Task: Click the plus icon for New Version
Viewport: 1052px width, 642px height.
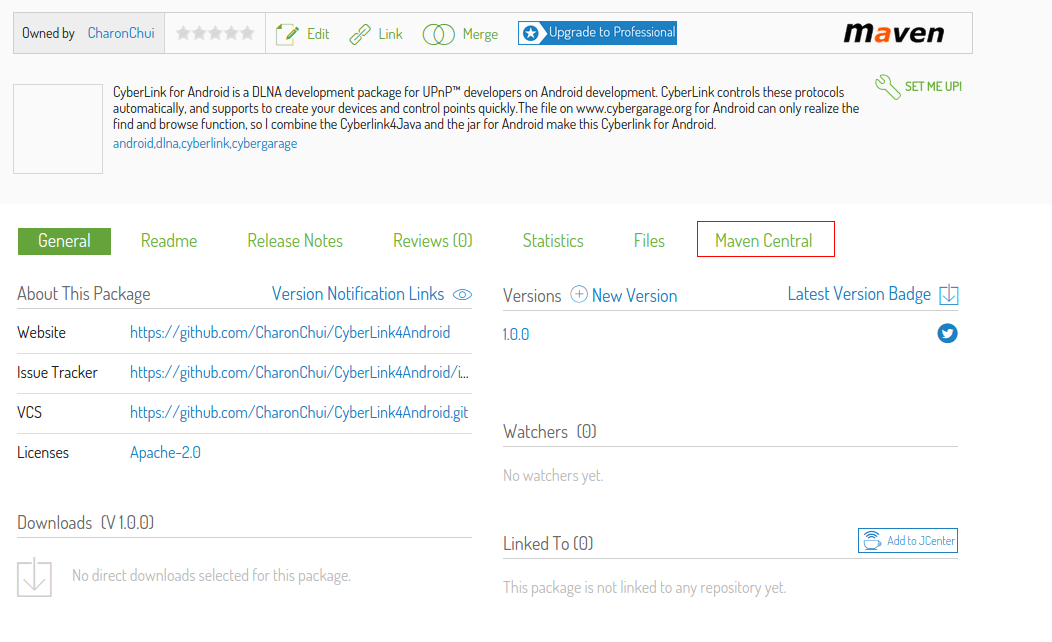Action: pos(579,295)
